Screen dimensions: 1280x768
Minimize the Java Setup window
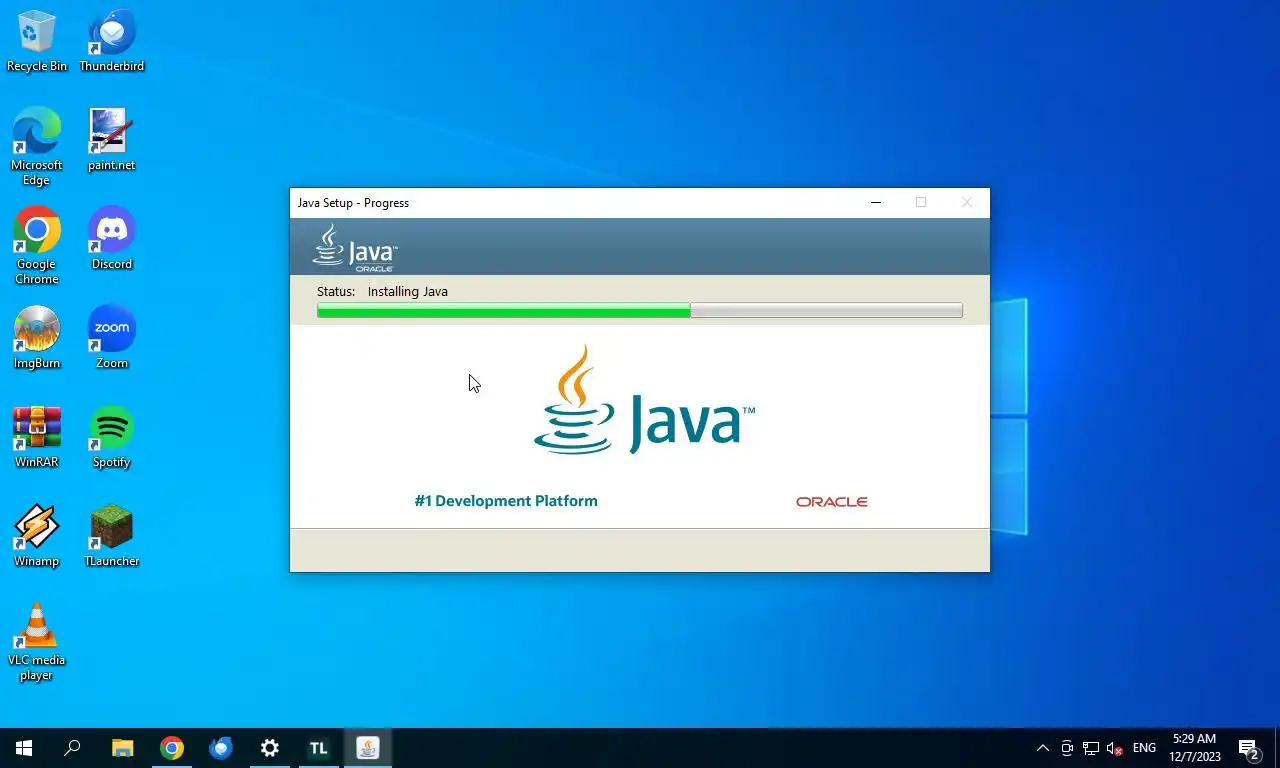coord(876,202)
